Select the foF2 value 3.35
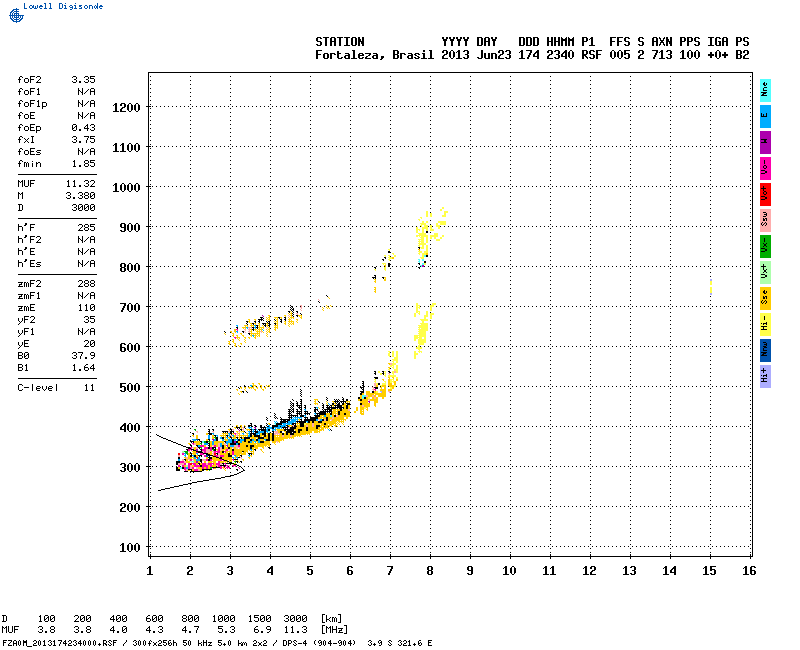Screen dimensions: 800x650 [x=83, y=80]
